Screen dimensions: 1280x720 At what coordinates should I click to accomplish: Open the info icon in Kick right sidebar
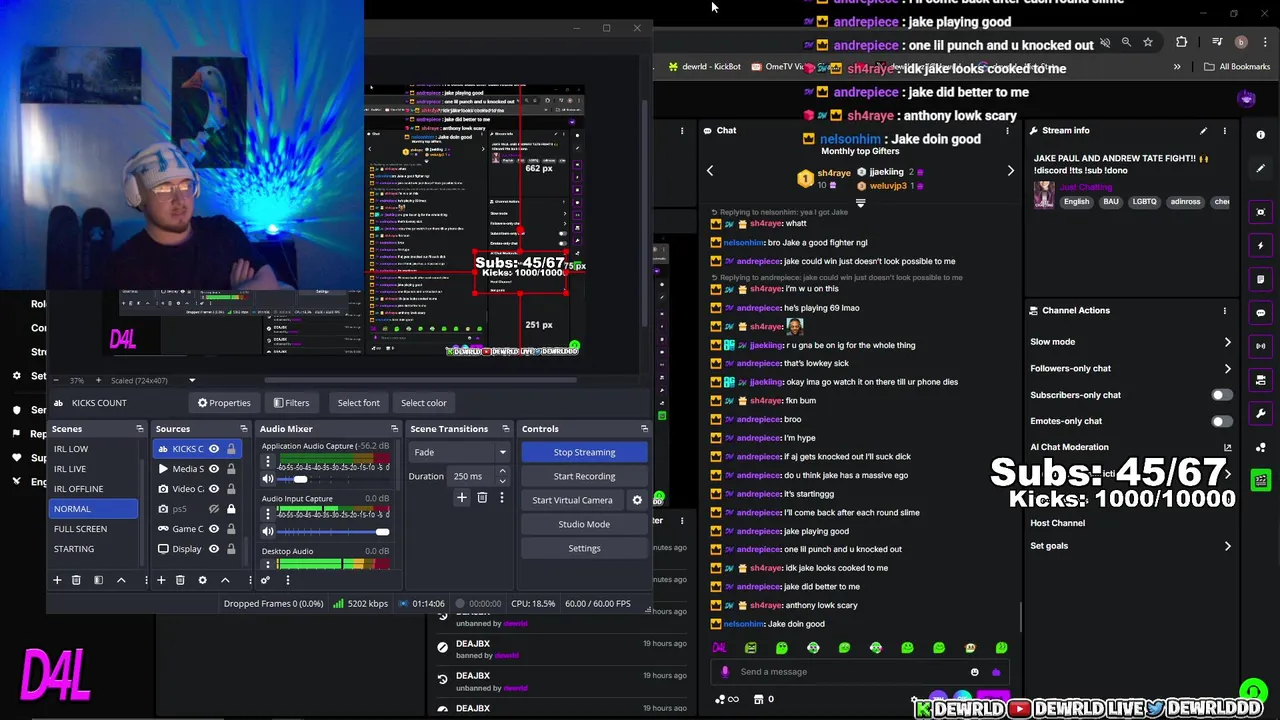click(x=1261, y=135)
